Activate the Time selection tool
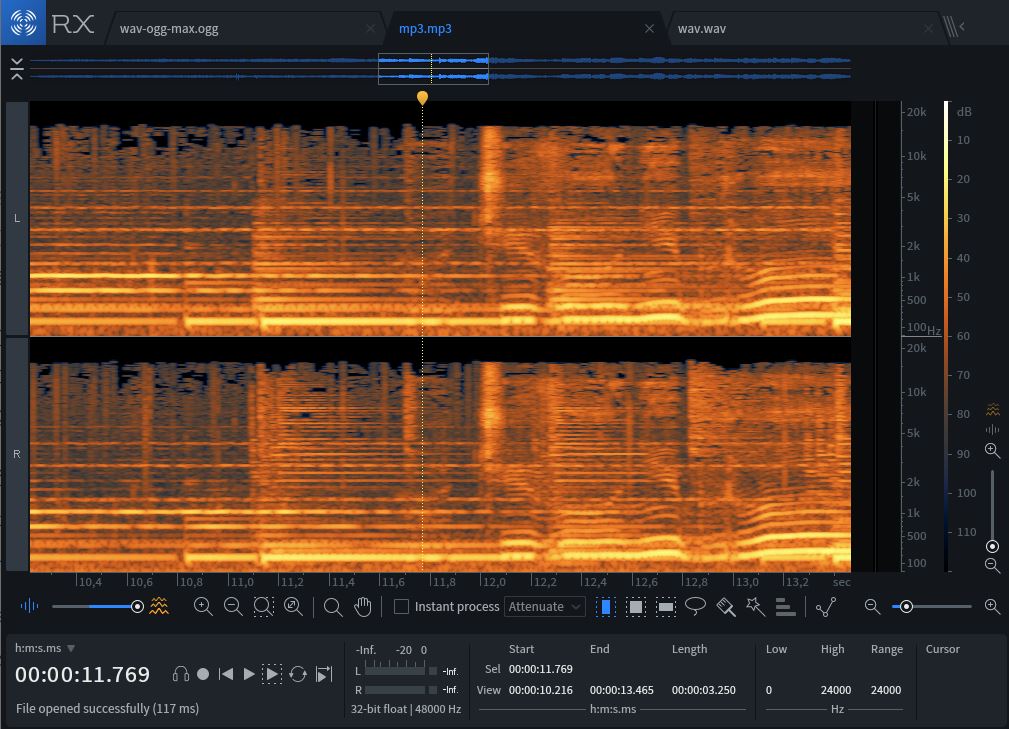Screen dimensions: 1009x729 point(606,606)
